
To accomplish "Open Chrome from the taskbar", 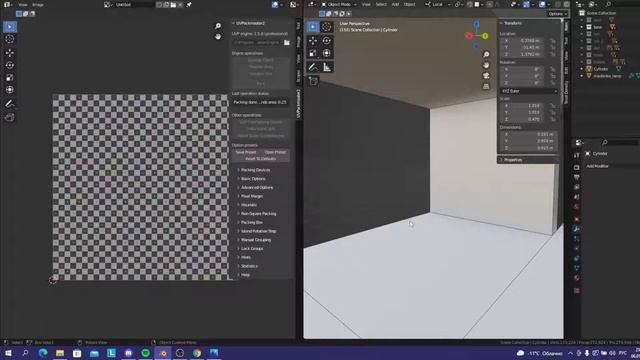I will click(197, 353).
